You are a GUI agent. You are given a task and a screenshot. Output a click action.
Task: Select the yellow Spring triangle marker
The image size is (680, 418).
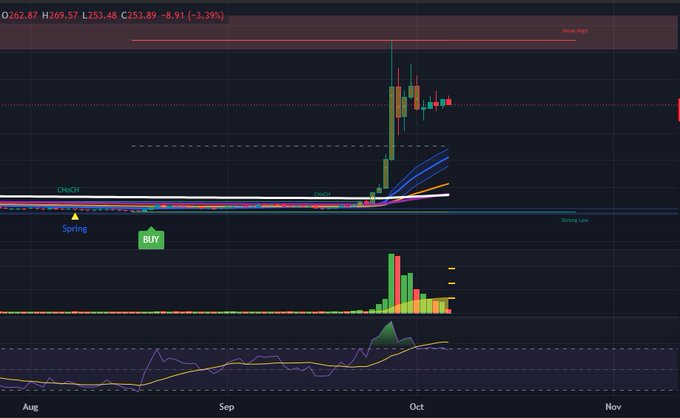pos(75,216)
